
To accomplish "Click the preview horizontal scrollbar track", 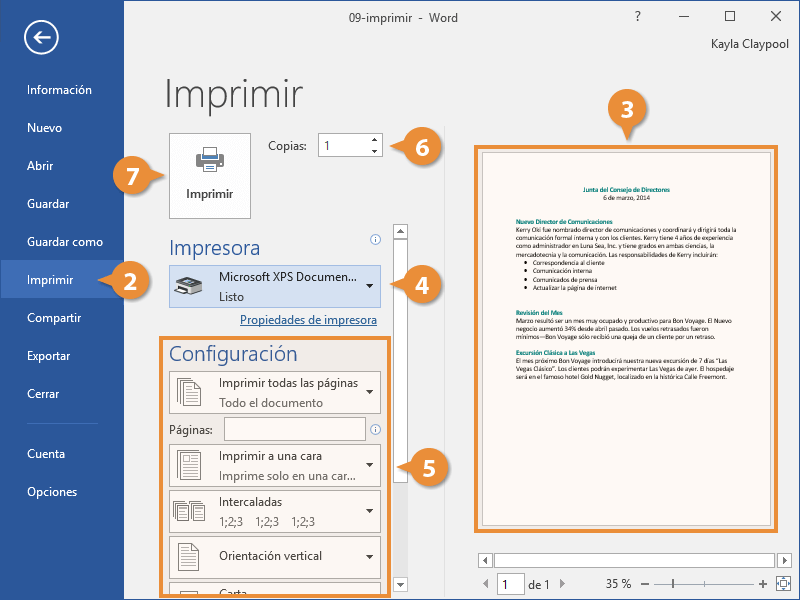I will pos(635,561).
